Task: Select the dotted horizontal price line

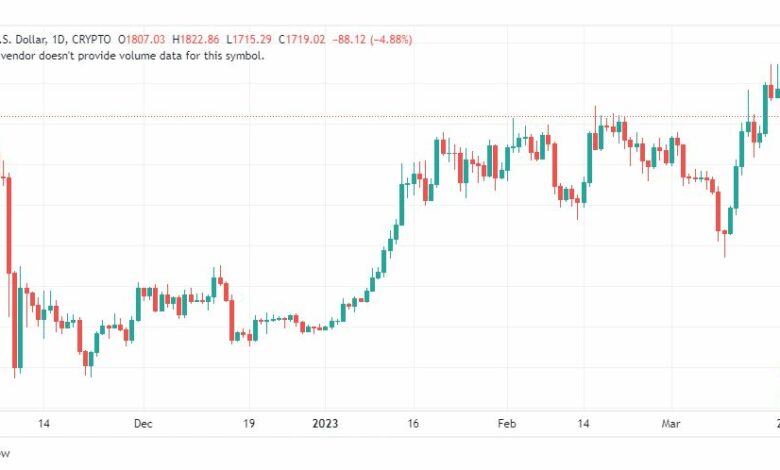Action: (x=390, y=117)
